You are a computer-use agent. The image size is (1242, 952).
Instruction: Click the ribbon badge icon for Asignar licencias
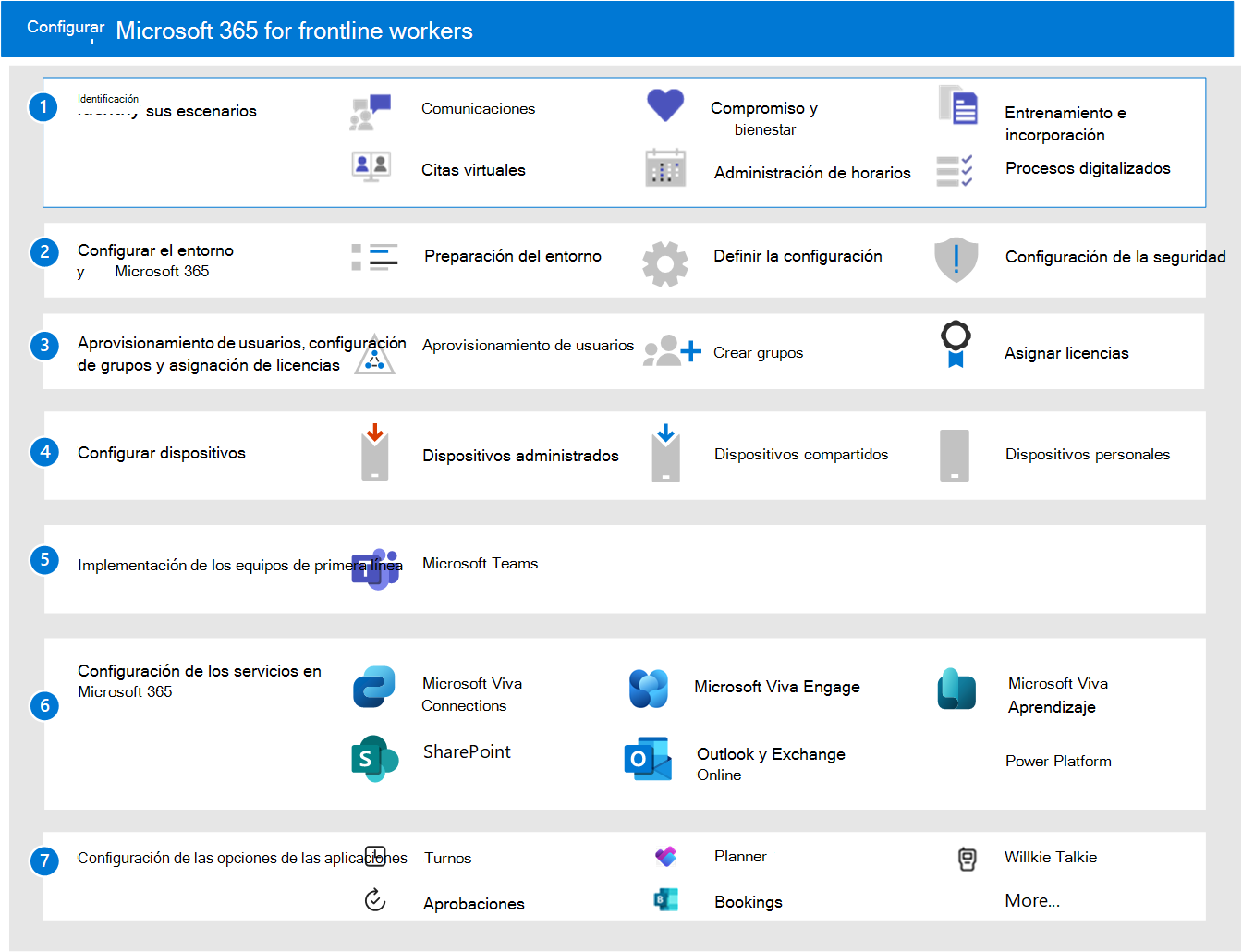pyautogui.click(x=956, y=344)
